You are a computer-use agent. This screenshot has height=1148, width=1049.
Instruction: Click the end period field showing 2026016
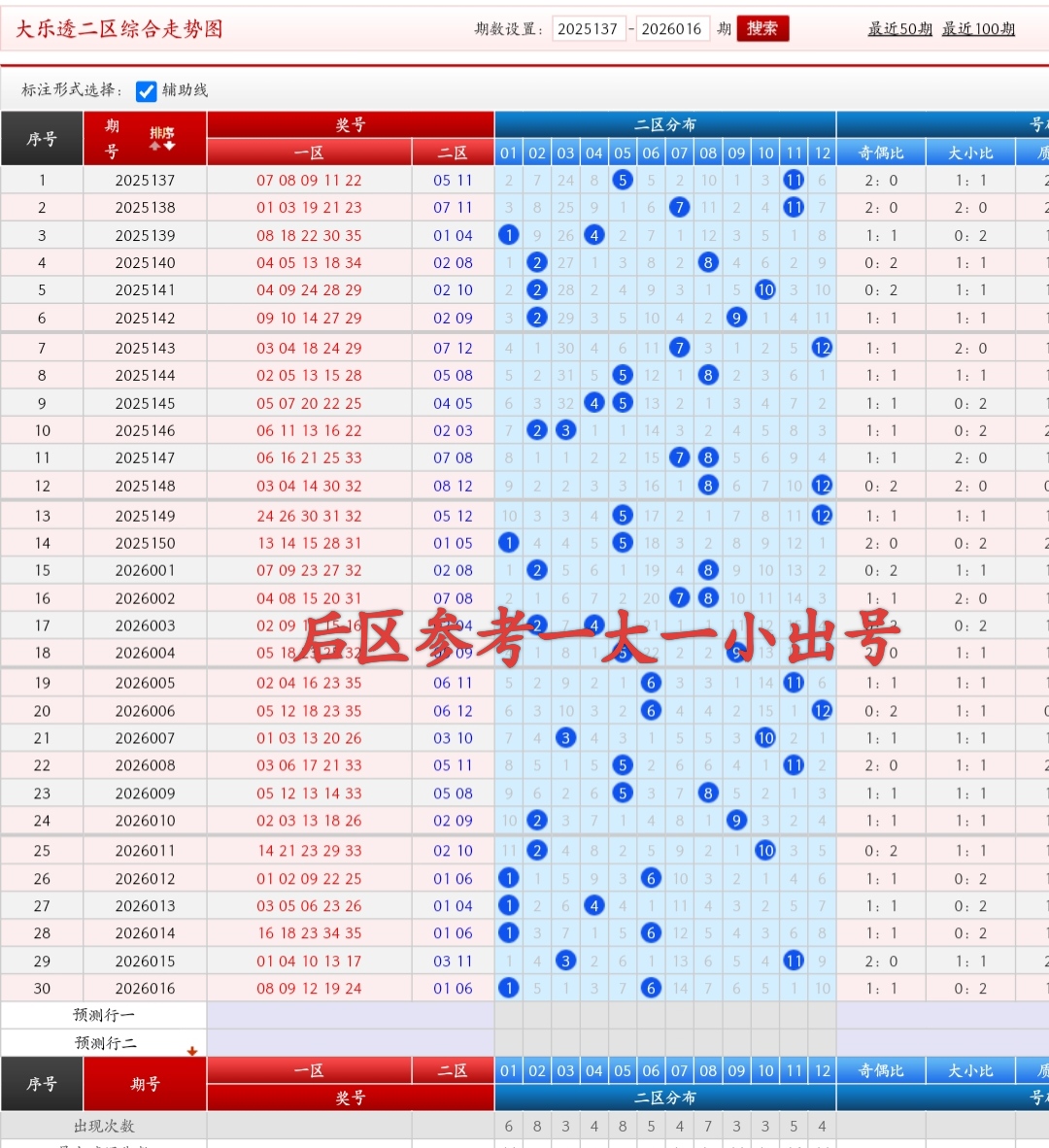(x=671, y=29)
